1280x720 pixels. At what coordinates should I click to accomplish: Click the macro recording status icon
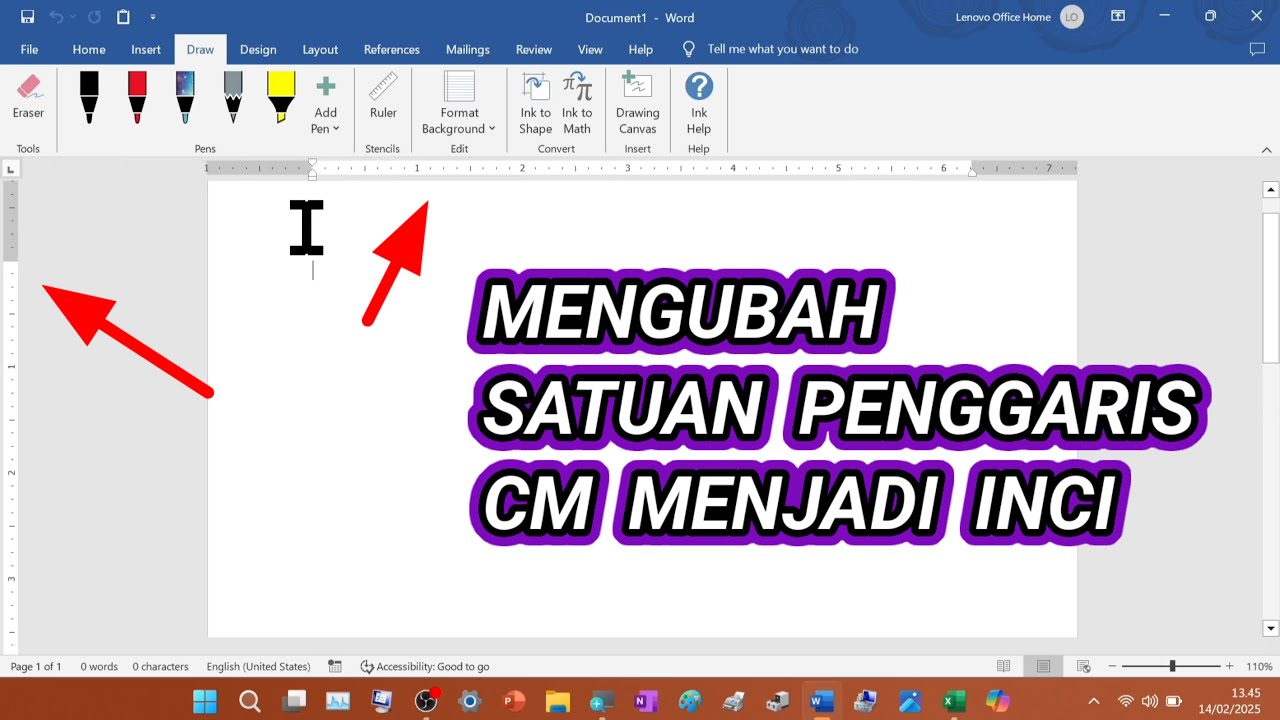click(335, 666)
